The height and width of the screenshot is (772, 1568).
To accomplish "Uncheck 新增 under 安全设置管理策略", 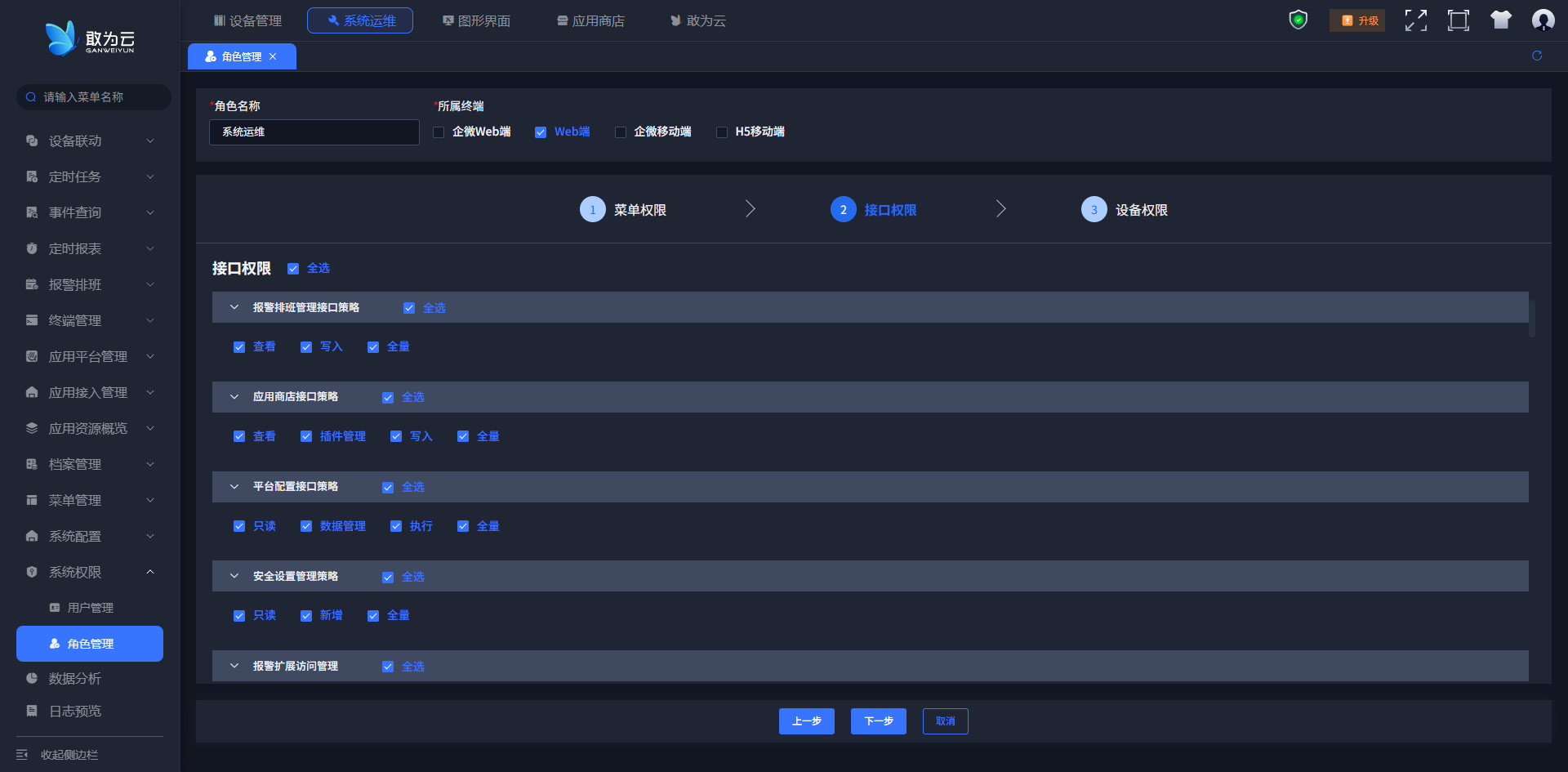I will pos(306,616).
